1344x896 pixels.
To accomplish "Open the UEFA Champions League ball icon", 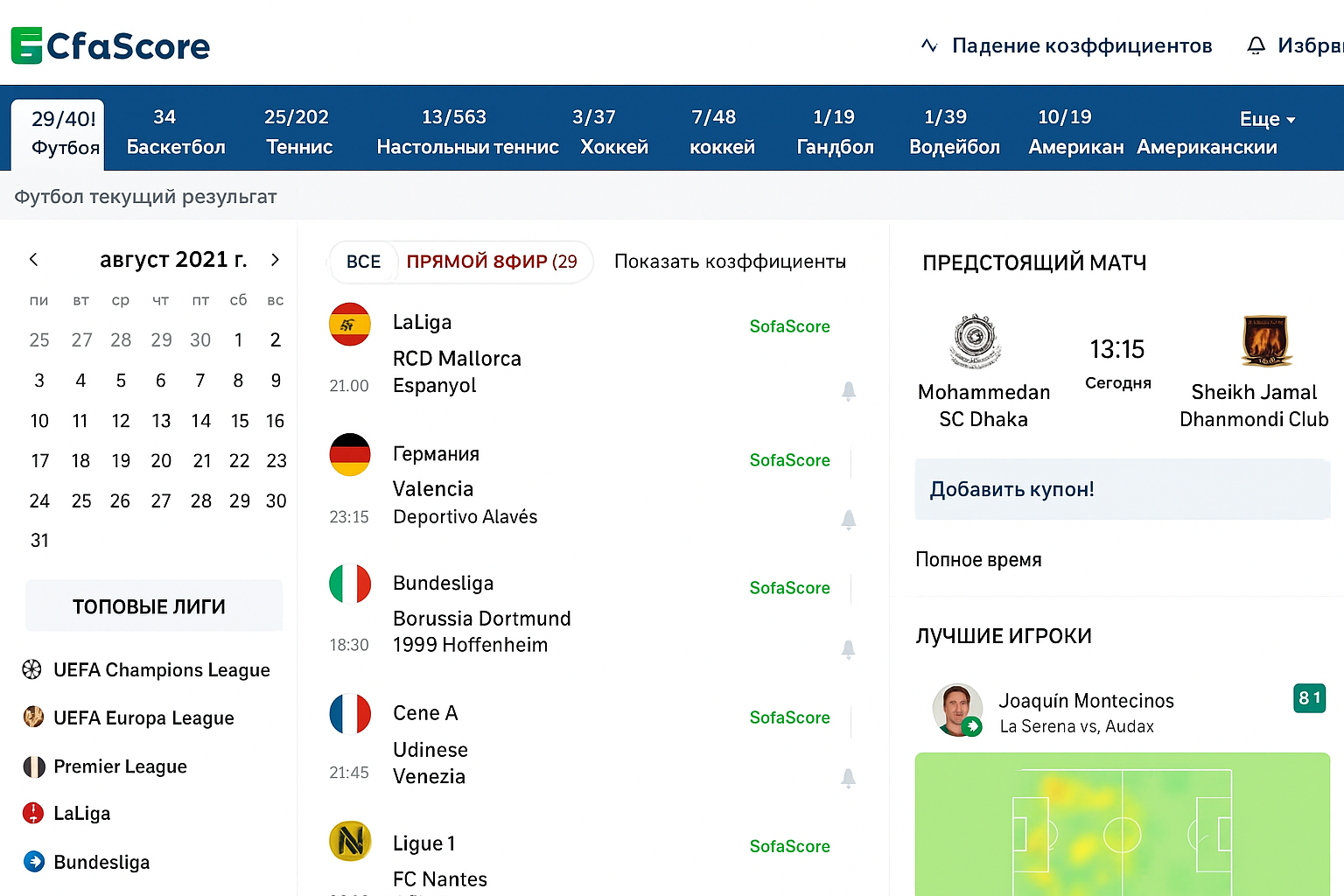I will pos(32,670).
